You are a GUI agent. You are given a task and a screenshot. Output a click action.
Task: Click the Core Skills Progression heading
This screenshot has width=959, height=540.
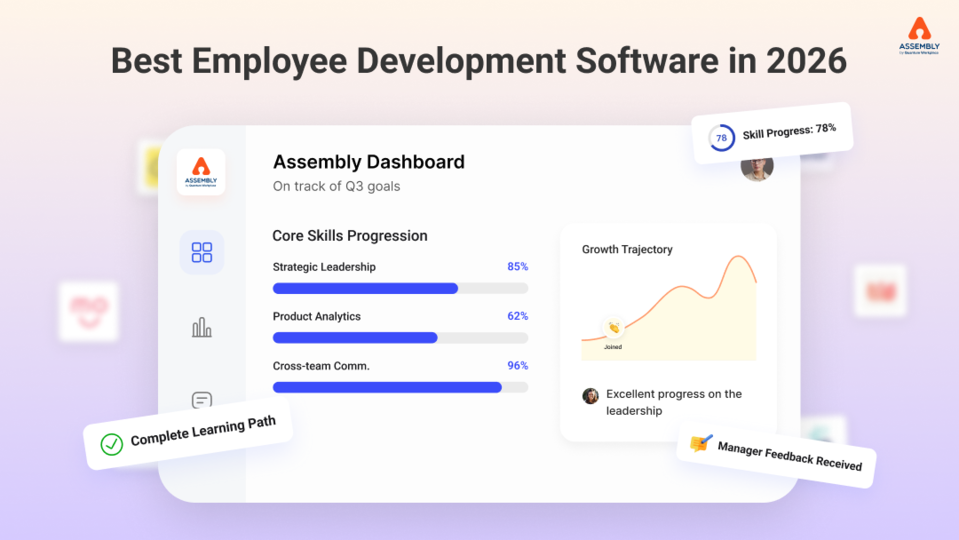[x=350, y=236]
